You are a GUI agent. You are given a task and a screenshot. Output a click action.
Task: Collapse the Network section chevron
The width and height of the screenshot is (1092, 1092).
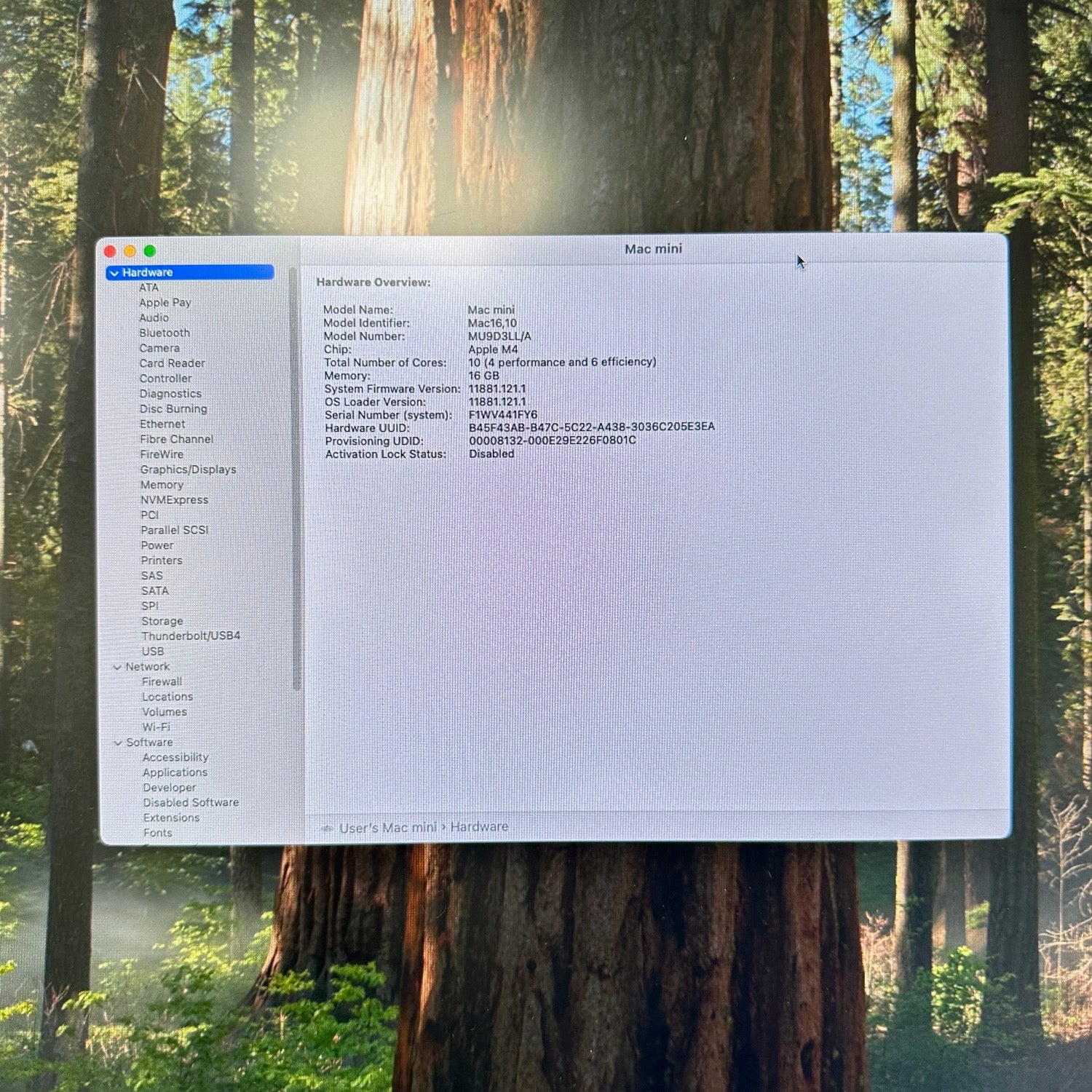[117, 668]
